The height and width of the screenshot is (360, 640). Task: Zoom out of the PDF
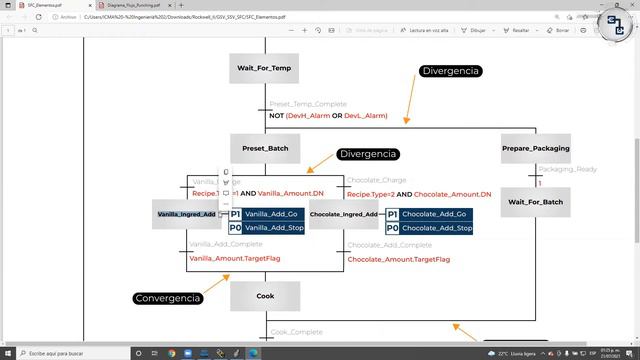pos(291,30)
